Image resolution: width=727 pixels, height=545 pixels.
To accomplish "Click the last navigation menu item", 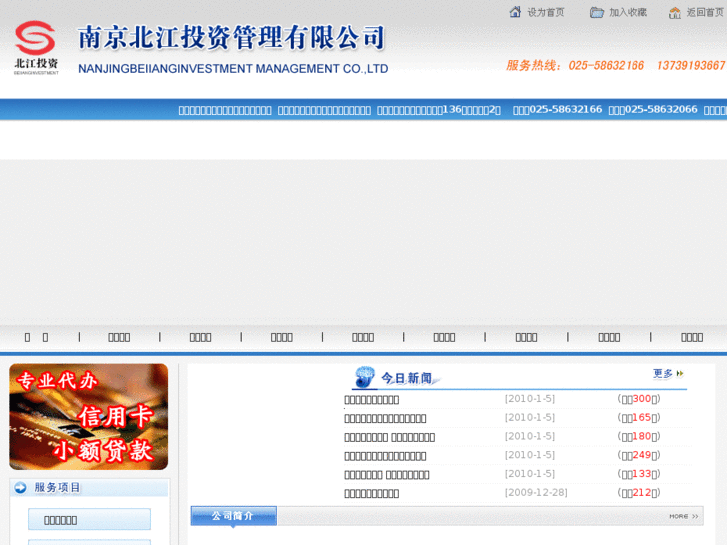I will pyautogui.click(x=692, y=337).
